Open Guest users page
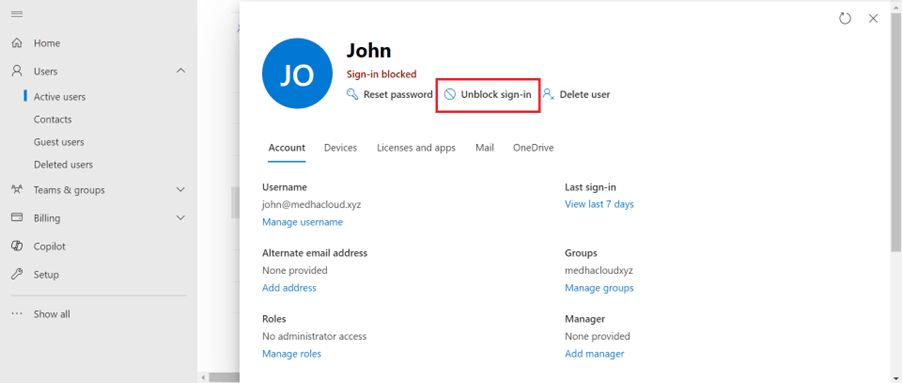The height and width of the screenshot is (383, 902). point(59,141)
